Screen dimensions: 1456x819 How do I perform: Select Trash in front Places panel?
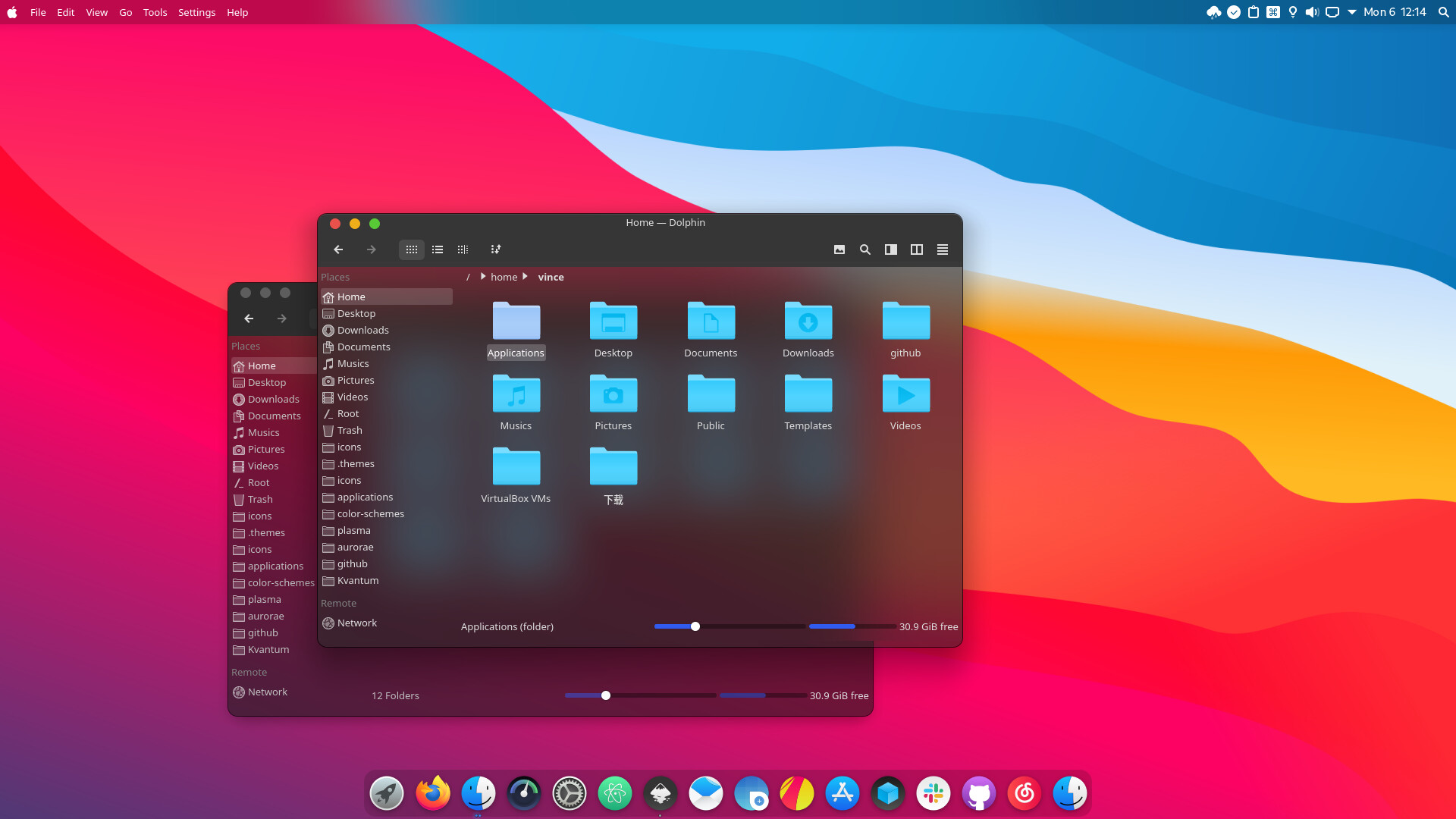[349, 430]
